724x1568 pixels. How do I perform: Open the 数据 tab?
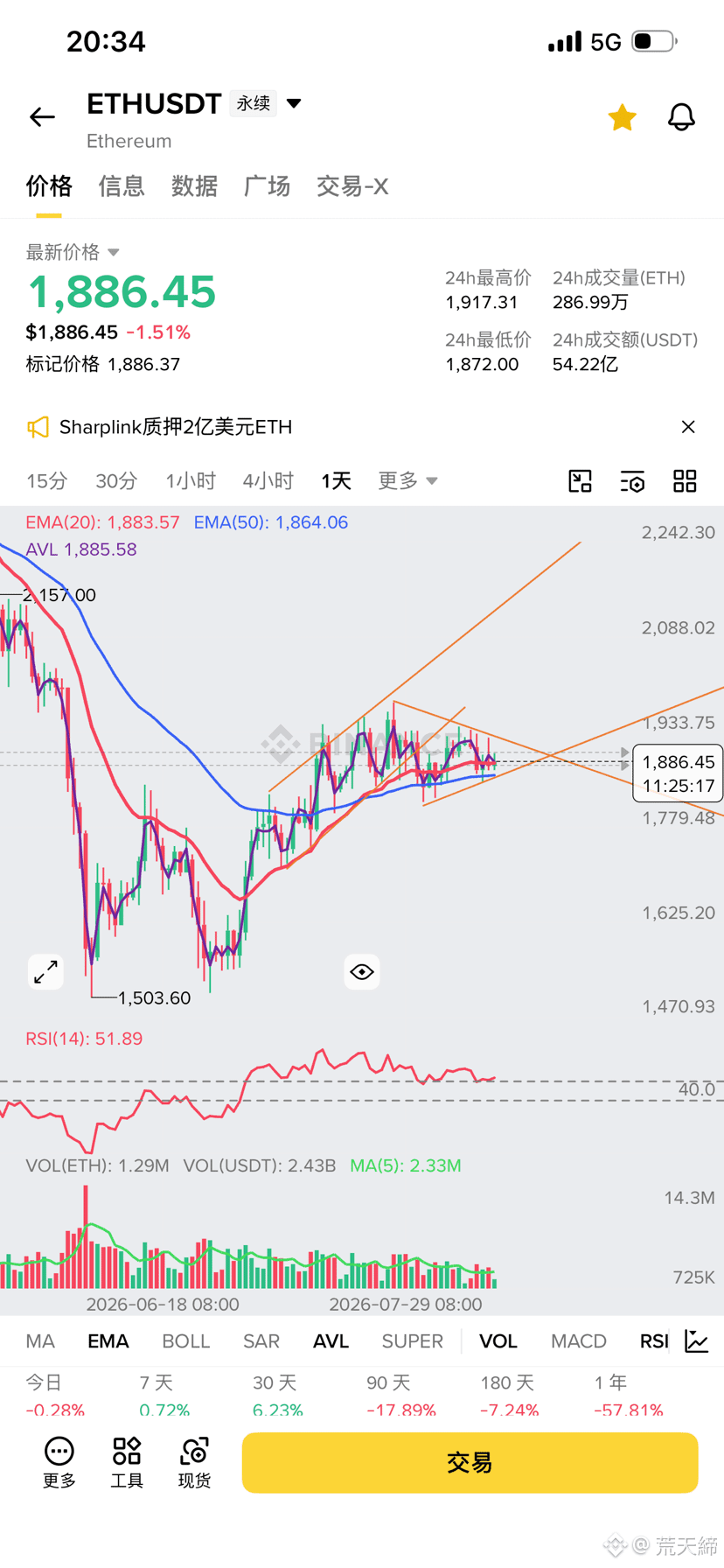point(194,186)
